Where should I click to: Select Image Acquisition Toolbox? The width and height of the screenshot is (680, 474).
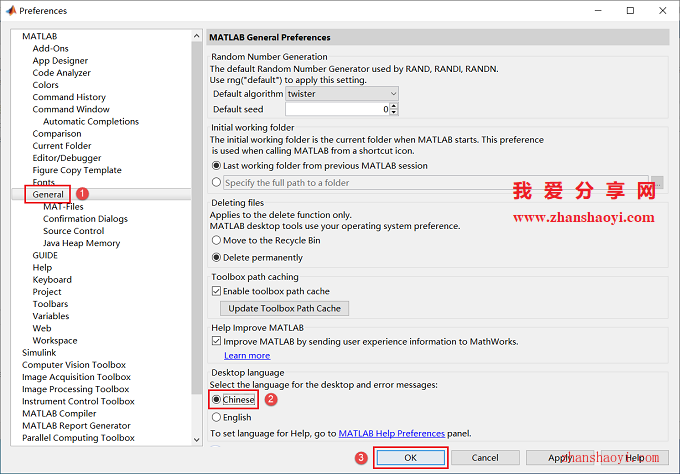(x=76, y=377)
